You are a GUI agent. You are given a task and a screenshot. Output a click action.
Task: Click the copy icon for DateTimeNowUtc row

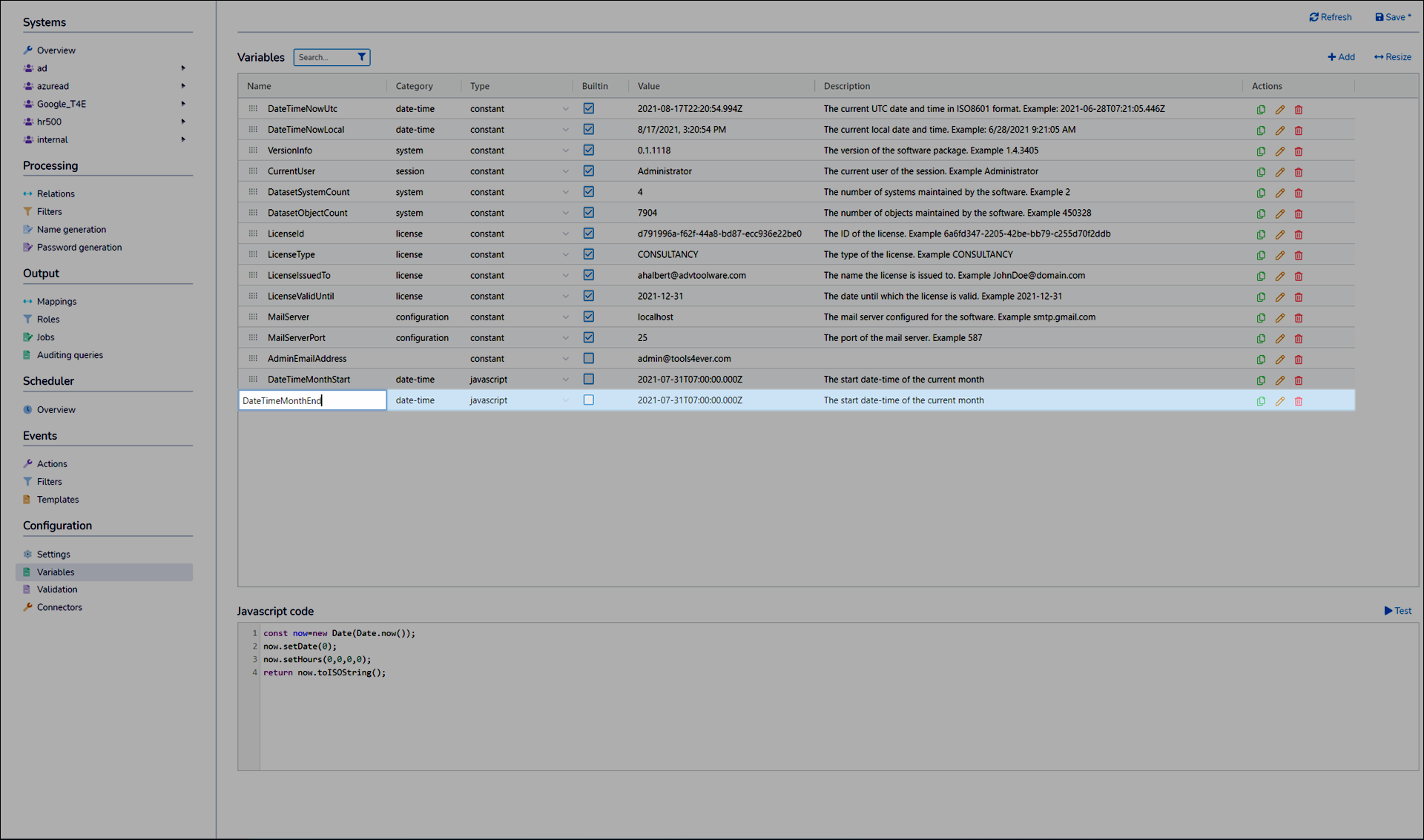pos(1261,109)
